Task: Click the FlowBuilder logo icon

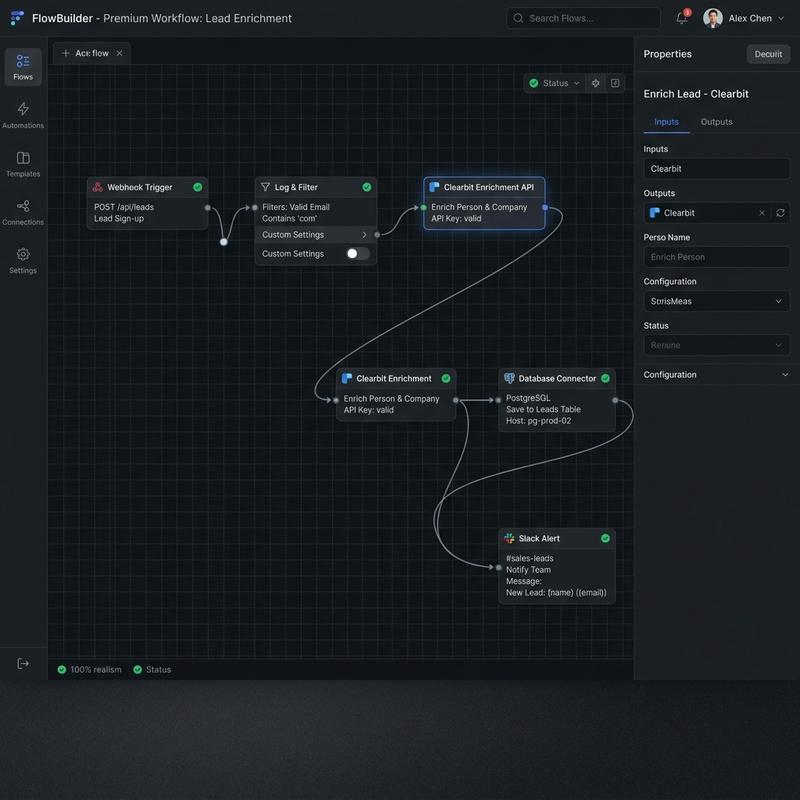Action: coord(17,18)
